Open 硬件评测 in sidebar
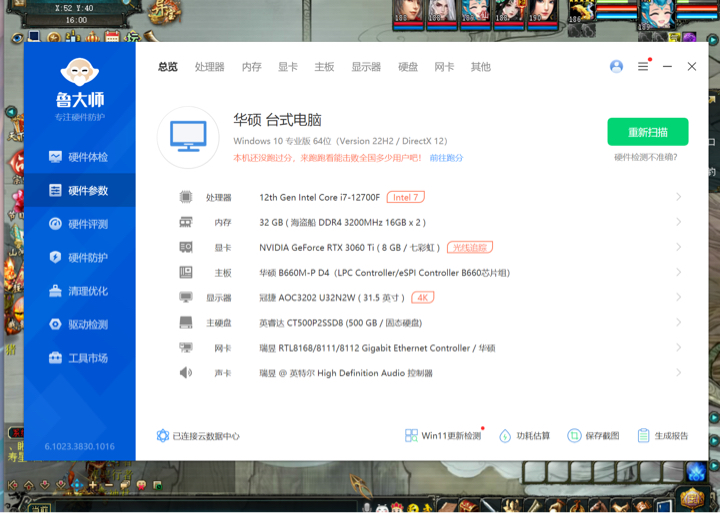The width and height of the screenshot is (720, 513). 79,224
